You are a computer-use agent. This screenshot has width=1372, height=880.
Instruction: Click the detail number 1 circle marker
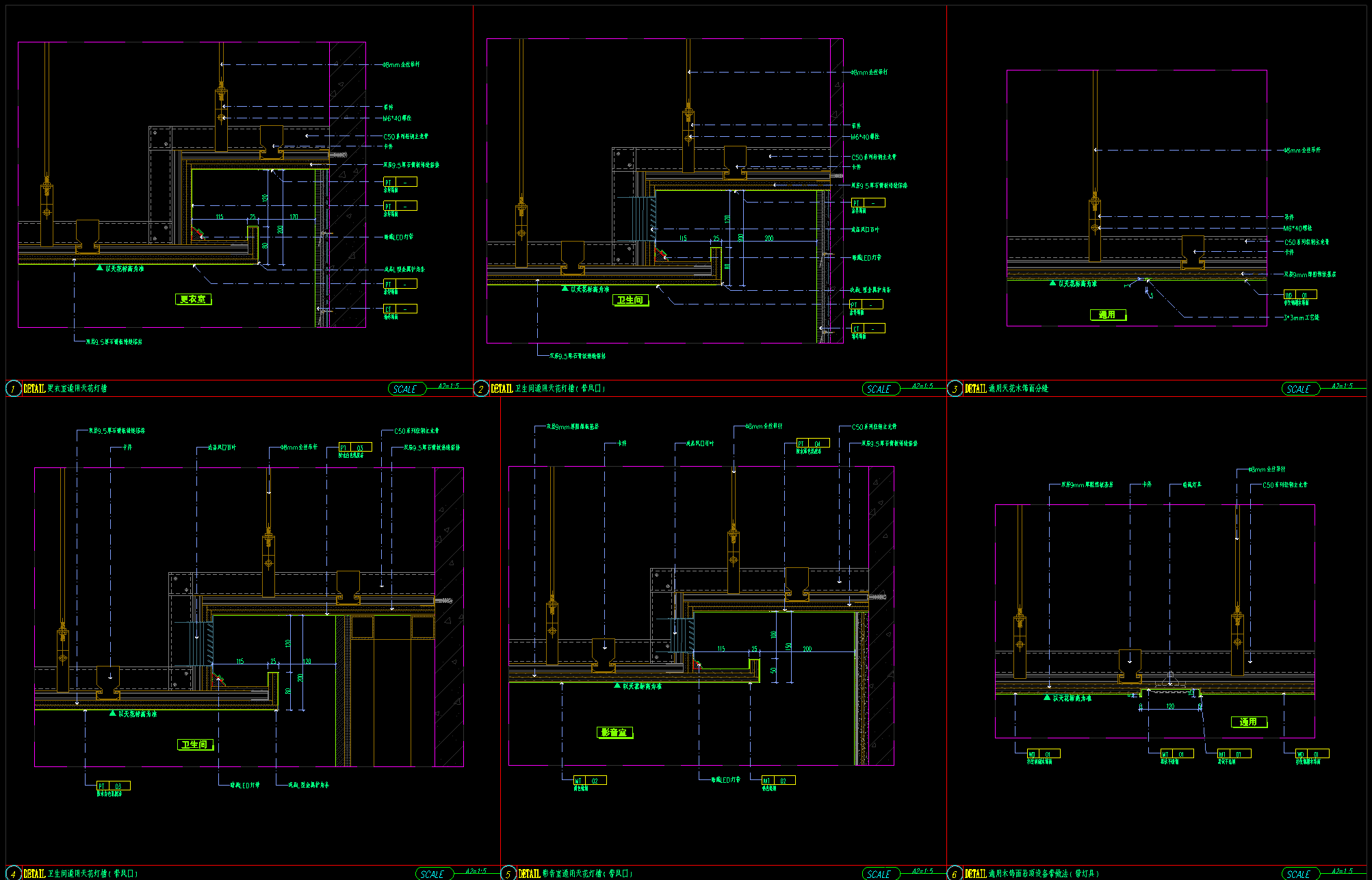point(13,389)
